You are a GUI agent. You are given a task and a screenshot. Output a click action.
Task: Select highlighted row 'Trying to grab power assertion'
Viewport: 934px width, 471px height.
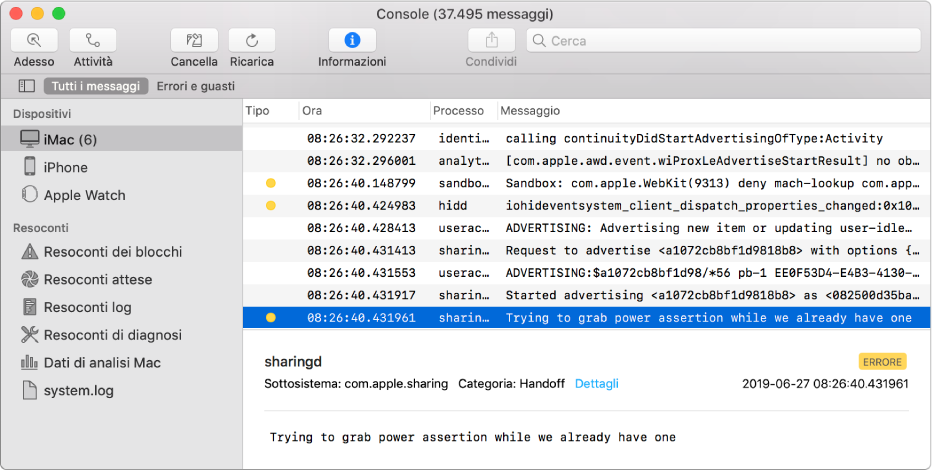(586, 318)
